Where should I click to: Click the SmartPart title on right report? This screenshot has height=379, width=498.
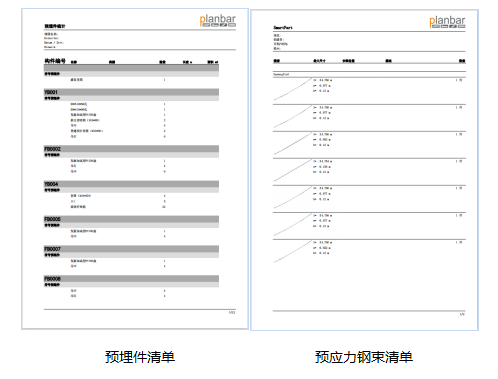(283, 28)
